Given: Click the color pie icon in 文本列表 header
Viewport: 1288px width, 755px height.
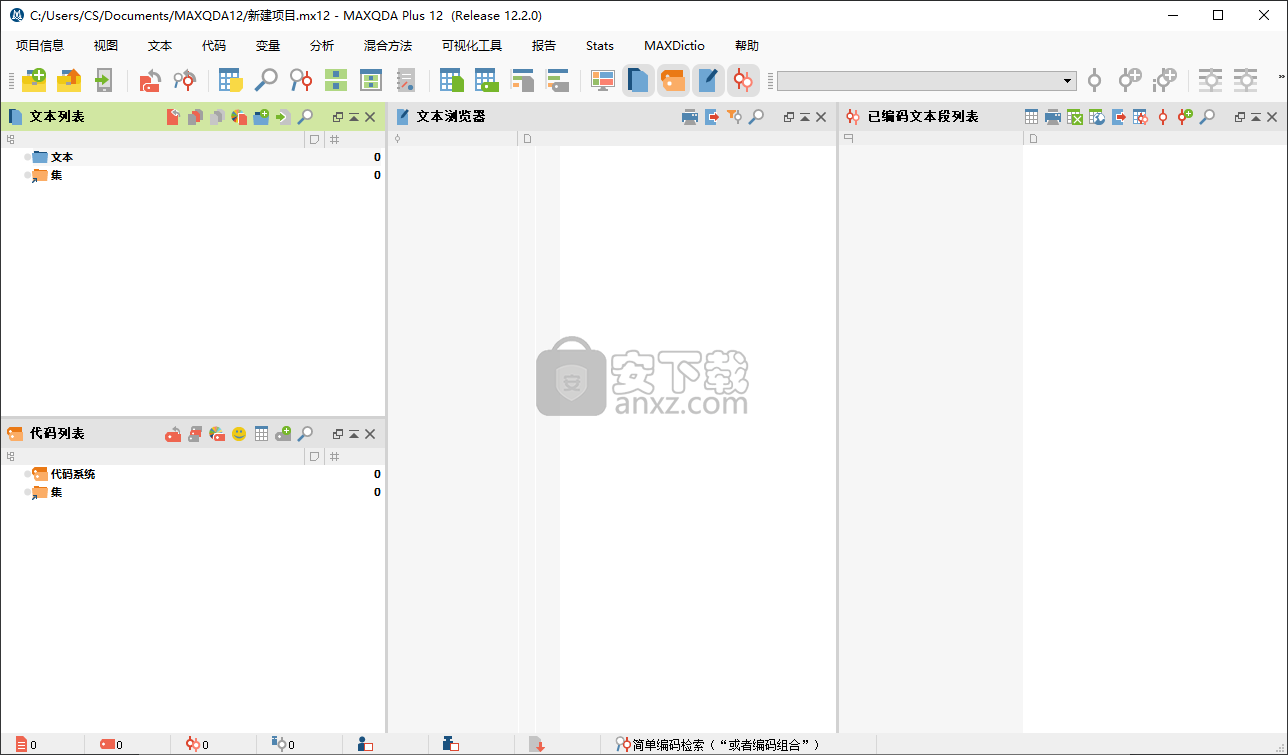Looking at the screenshot, I should (x=239, y=117).
